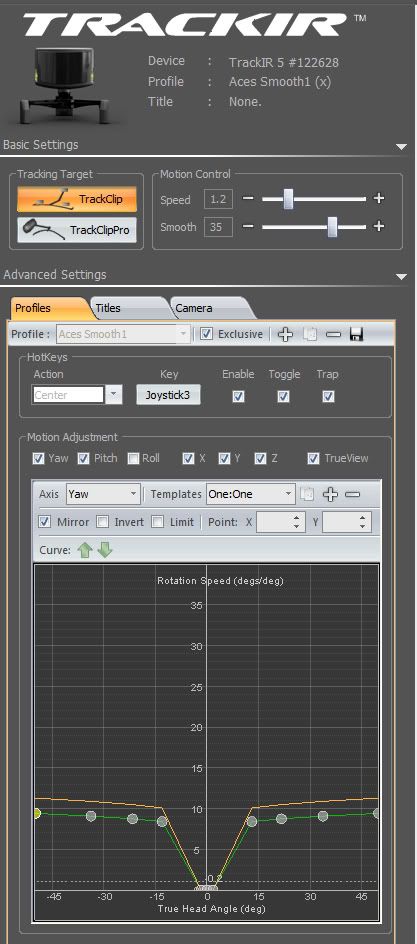Open the Axis dropdown showing Yaw
417x944 pixels.
103,494
